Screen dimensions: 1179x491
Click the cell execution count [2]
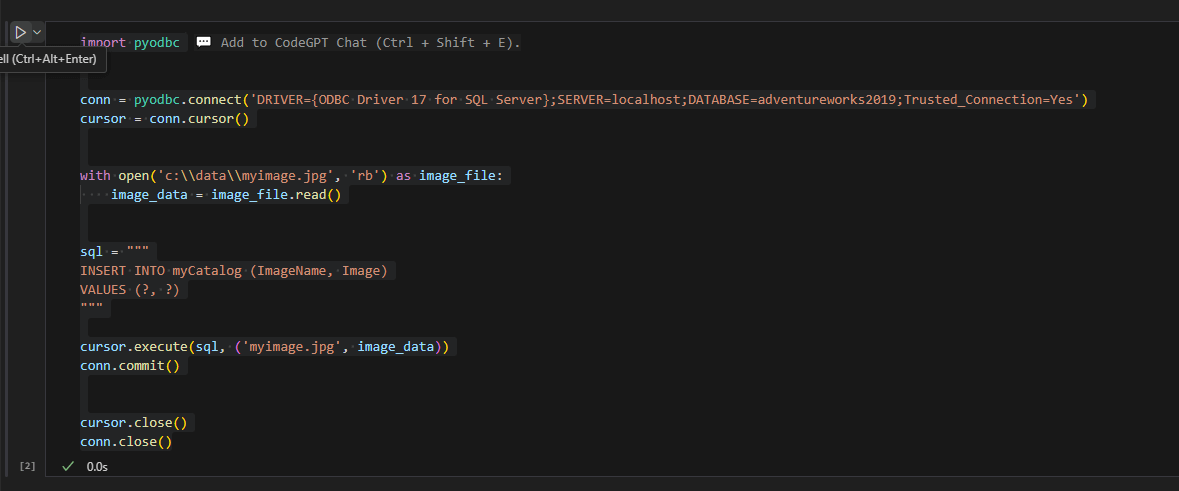point(28,466)
